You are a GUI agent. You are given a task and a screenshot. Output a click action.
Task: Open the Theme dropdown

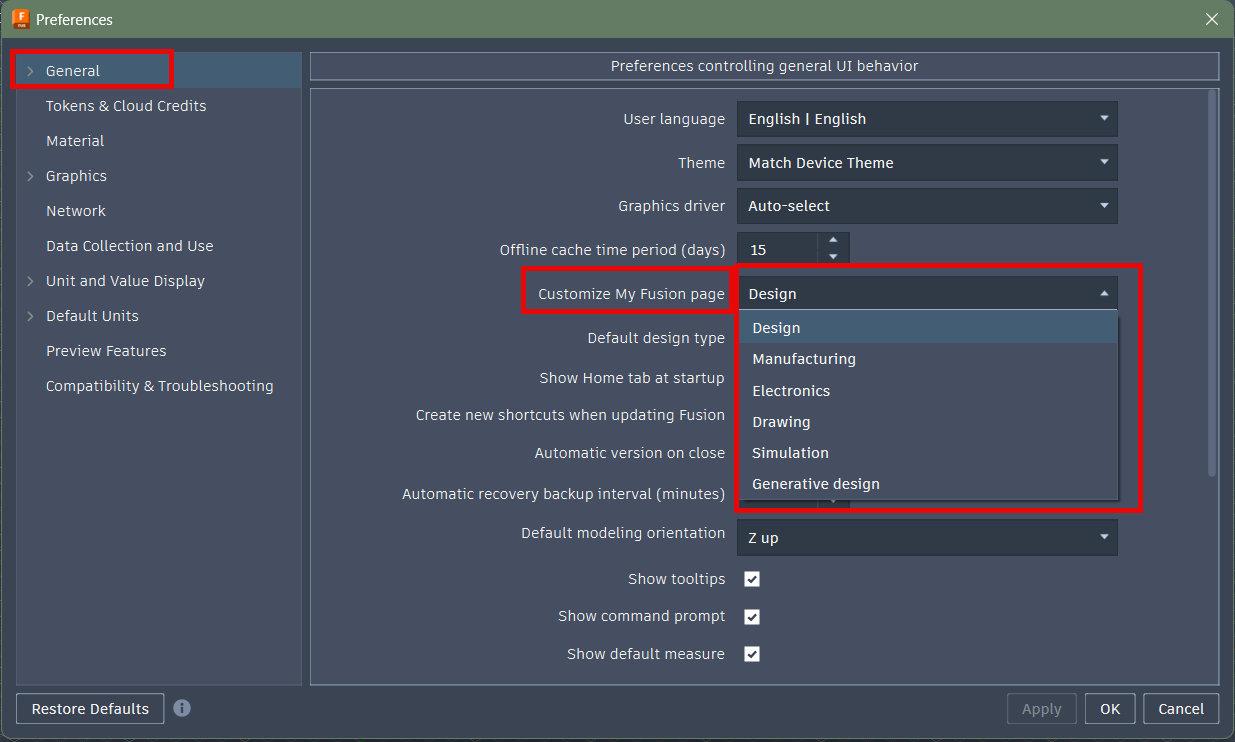click(x=927, y=163)
